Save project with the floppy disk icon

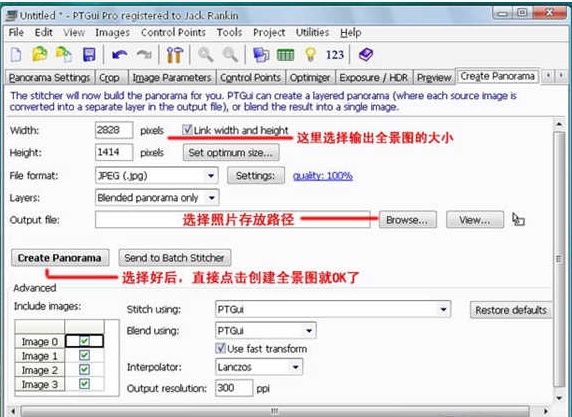click(89, 55)
